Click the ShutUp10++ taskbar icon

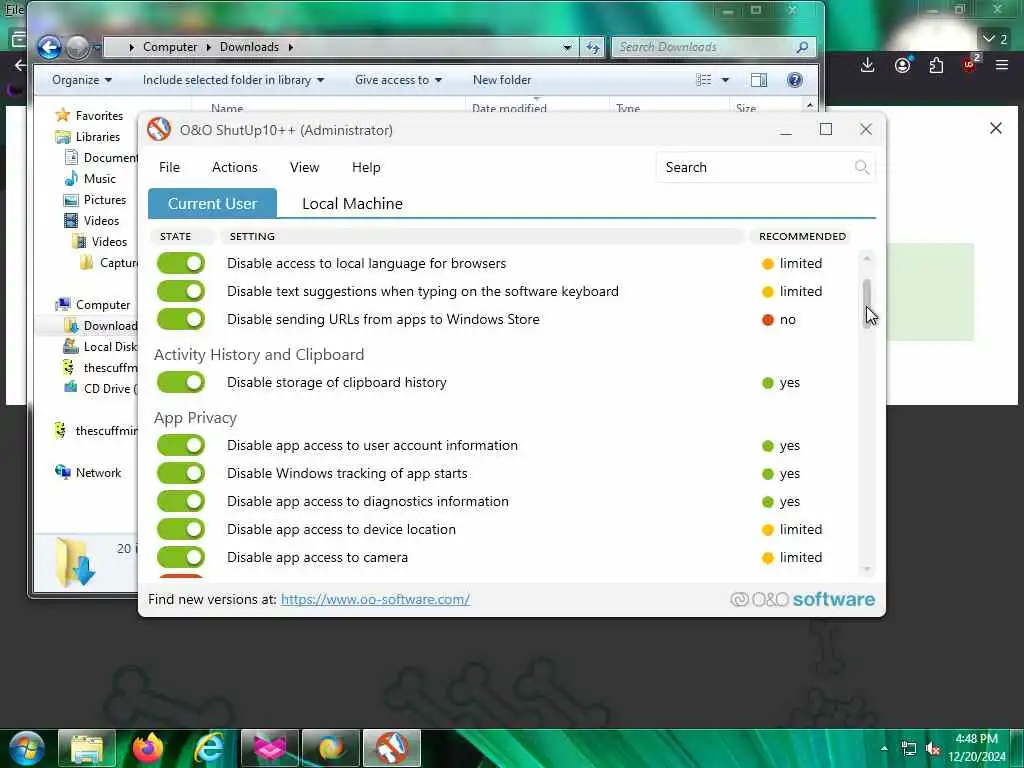point(392,748)
